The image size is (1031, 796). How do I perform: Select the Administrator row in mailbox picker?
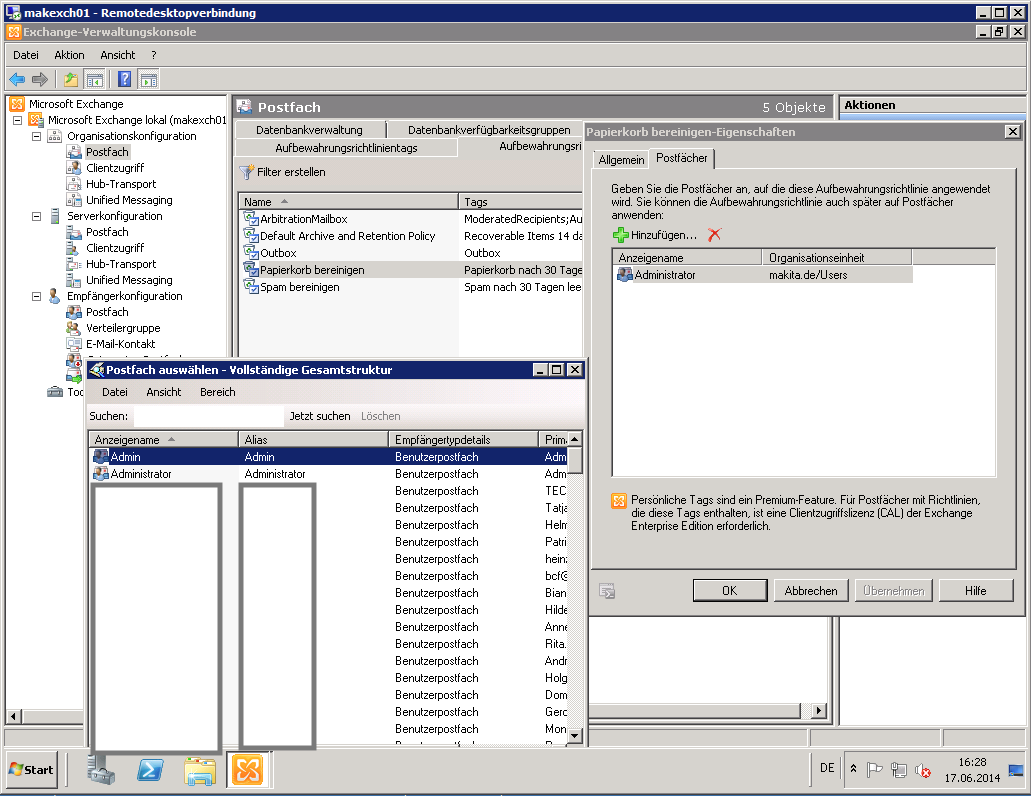[328, 473]
